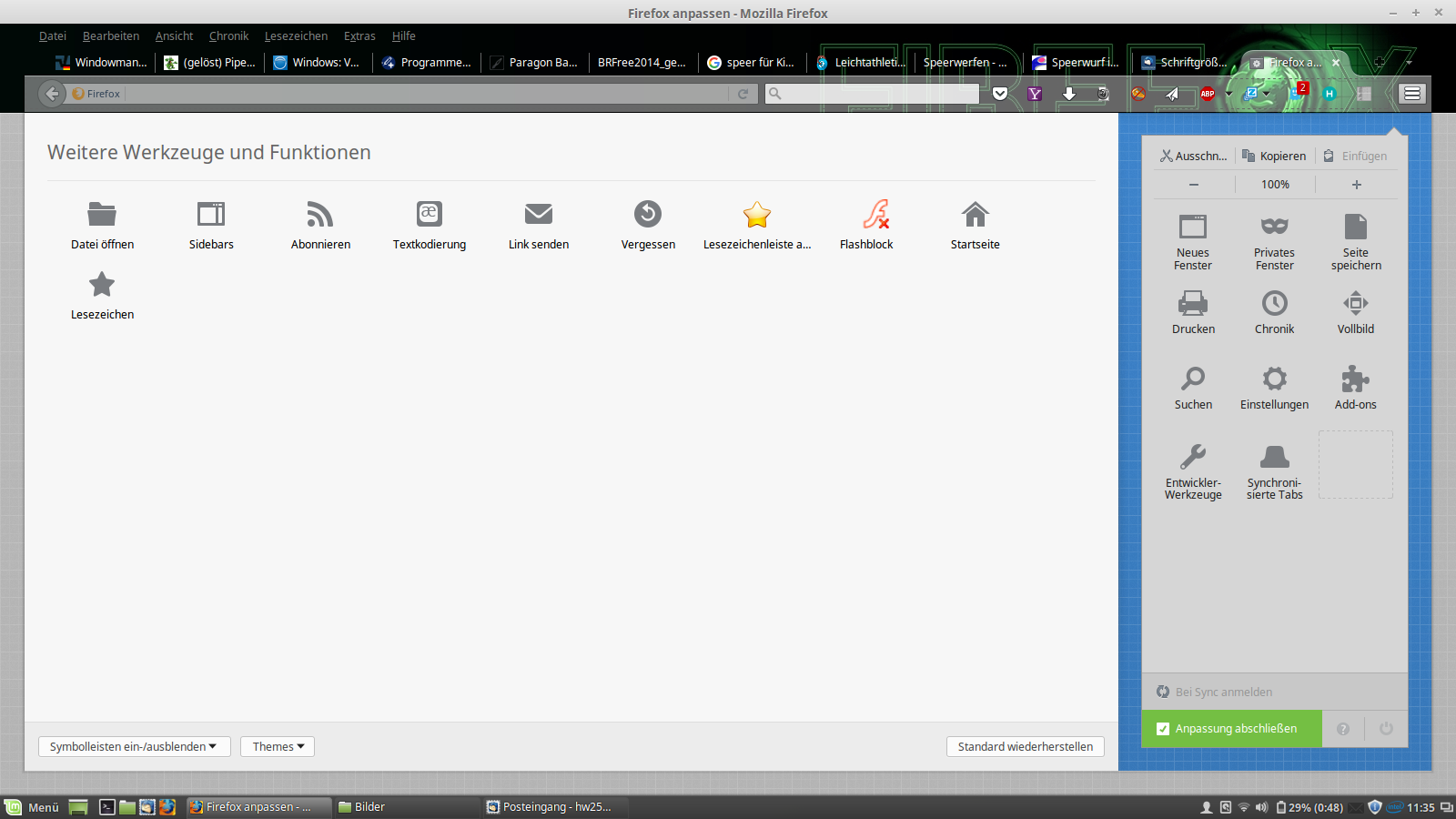This screenshot has height=819, width=1456.
Task: Click the Downloads arrow toolbar icon
Action: [x=1069, y=94]
